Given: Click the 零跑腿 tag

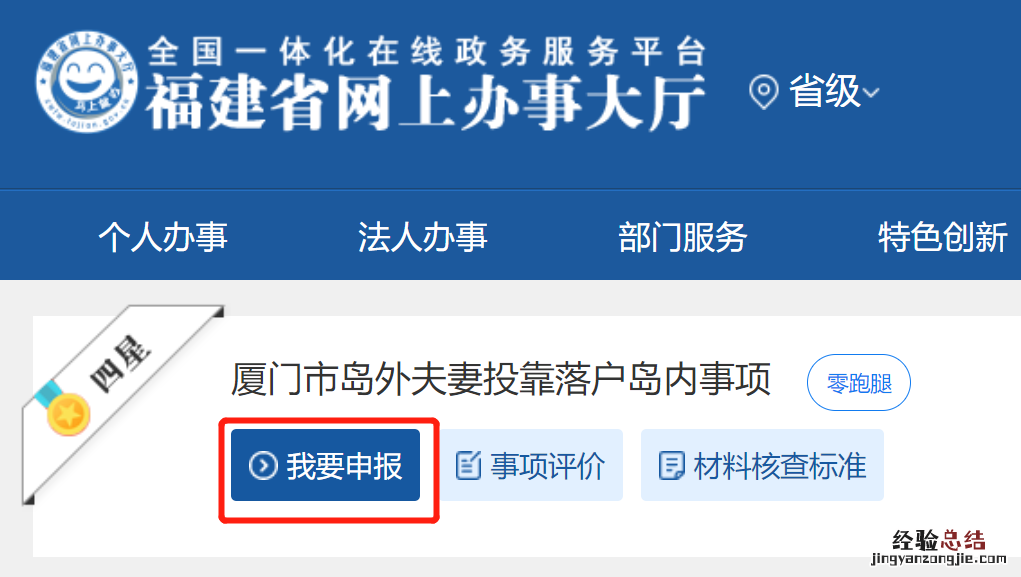Looking at the screenshot, I should (859, 383).
